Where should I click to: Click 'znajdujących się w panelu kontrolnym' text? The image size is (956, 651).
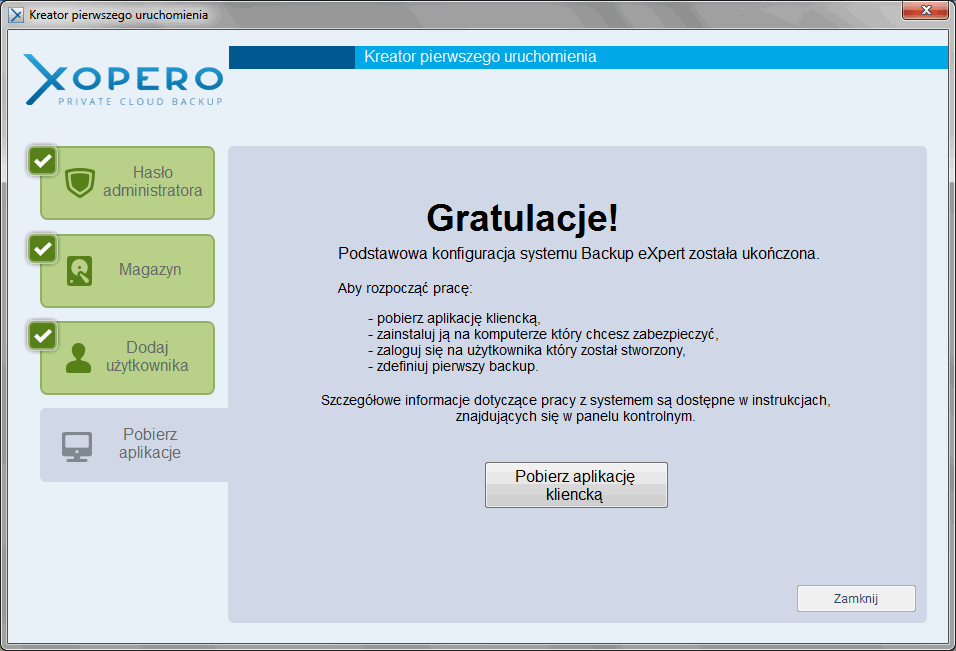pyautogui.click(x=575, y=416)
